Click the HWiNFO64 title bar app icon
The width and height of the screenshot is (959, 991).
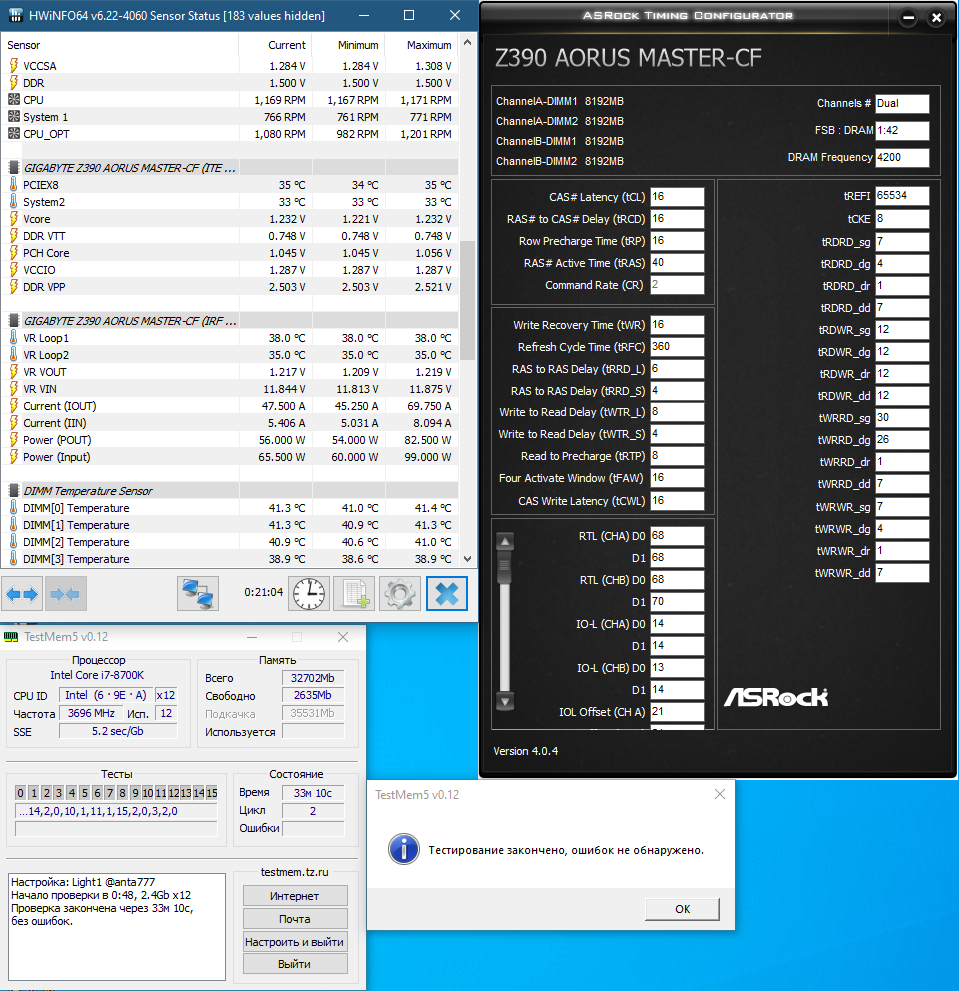tap(15, 15)
